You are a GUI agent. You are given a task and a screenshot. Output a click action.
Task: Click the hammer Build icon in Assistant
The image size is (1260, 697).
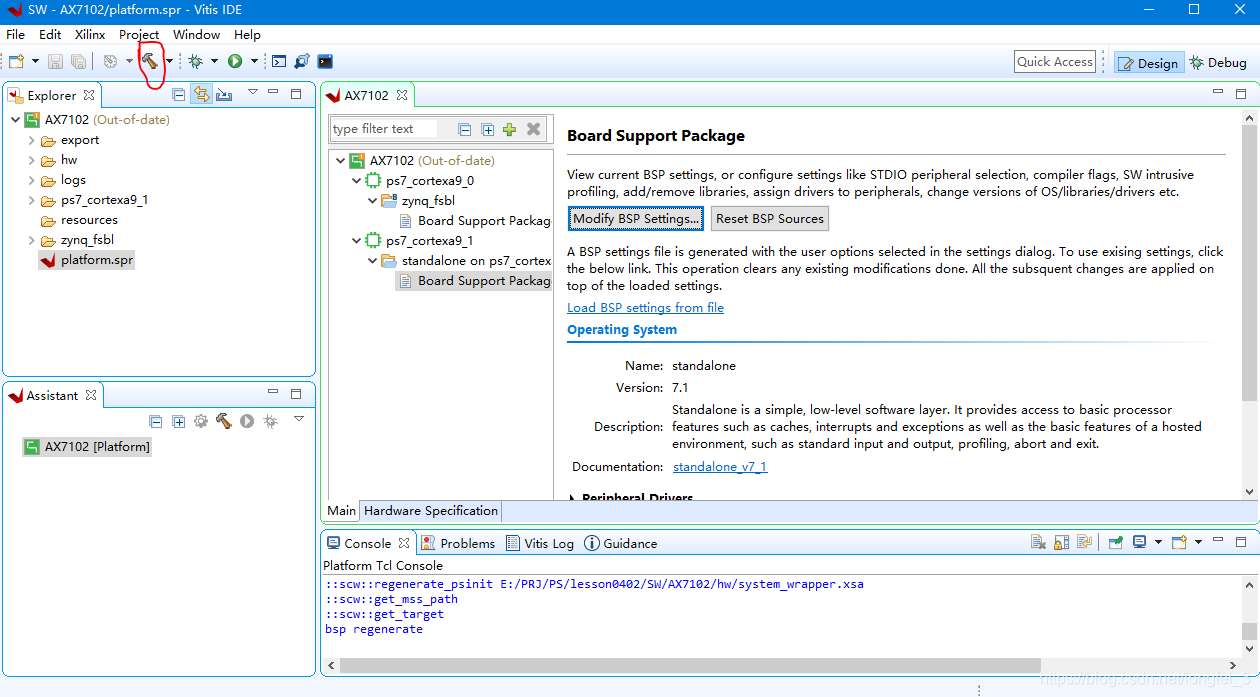tap(224, 421)
